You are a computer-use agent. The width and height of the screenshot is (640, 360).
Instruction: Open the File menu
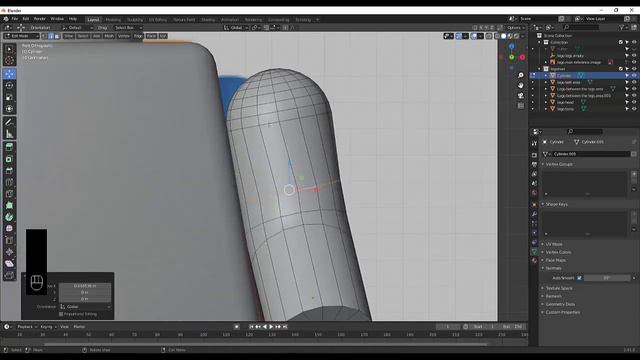pos(15,19)
